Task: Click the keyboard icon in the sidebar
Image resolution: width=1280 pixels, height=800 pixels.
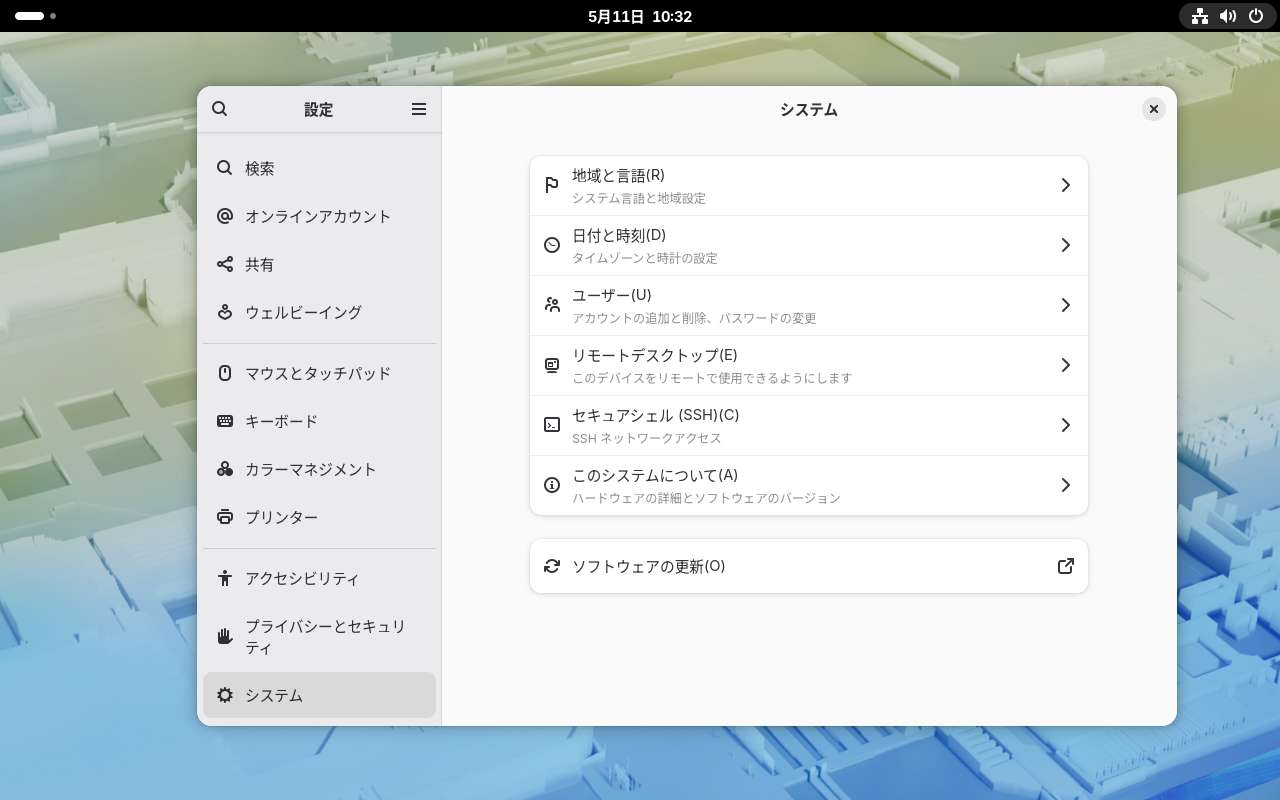Action: click(x=225, y=421)
